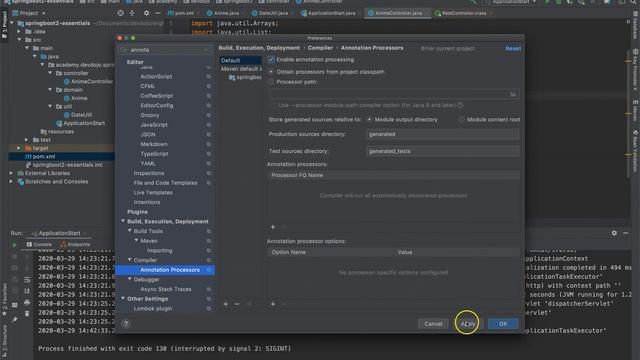Open Structure tool window on left sidebar
Viewport: 640px width, 360px height.
tap(4, 342)
